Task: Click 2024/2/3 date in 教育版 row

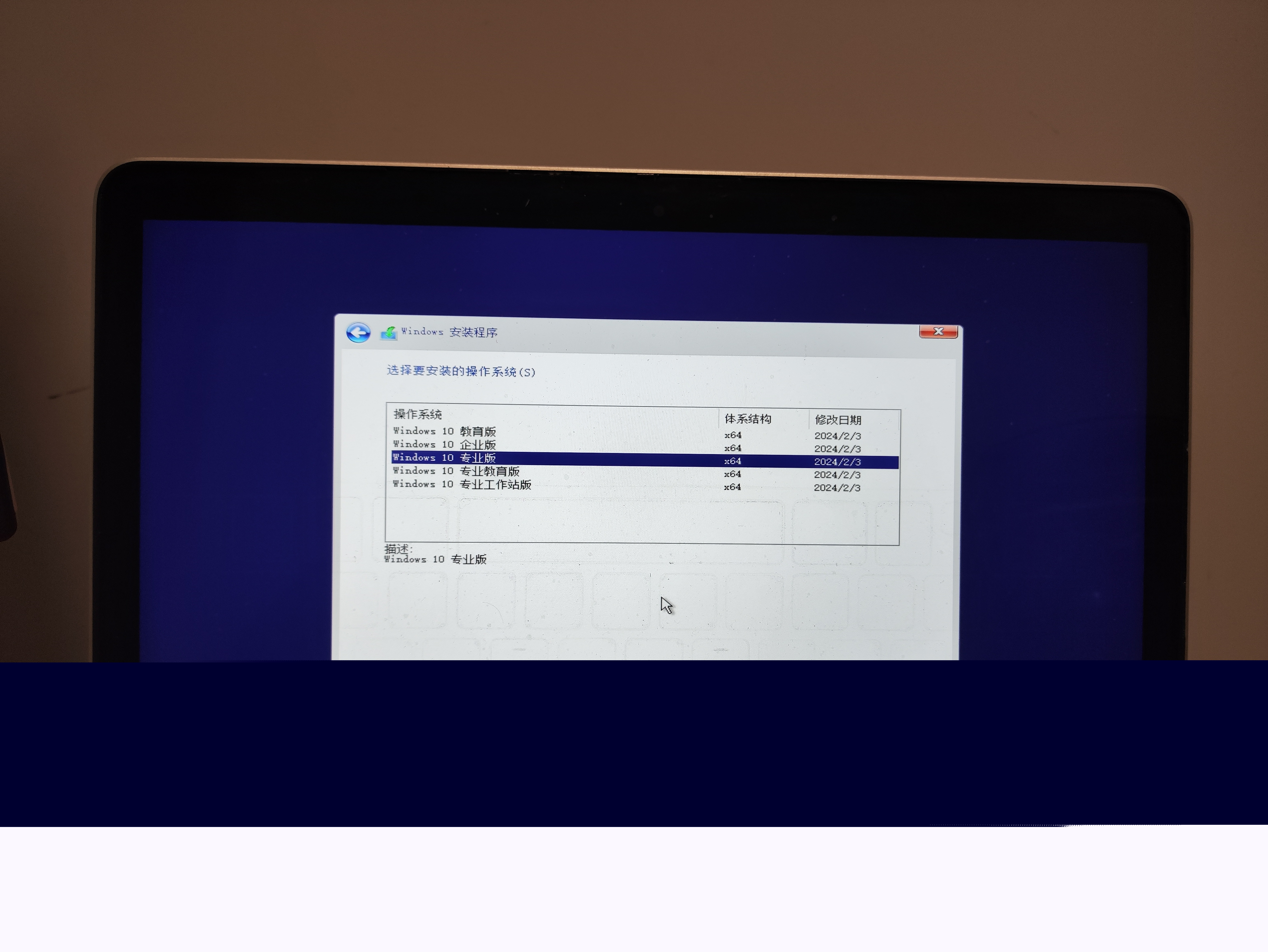Action: [x=837, y=436]
